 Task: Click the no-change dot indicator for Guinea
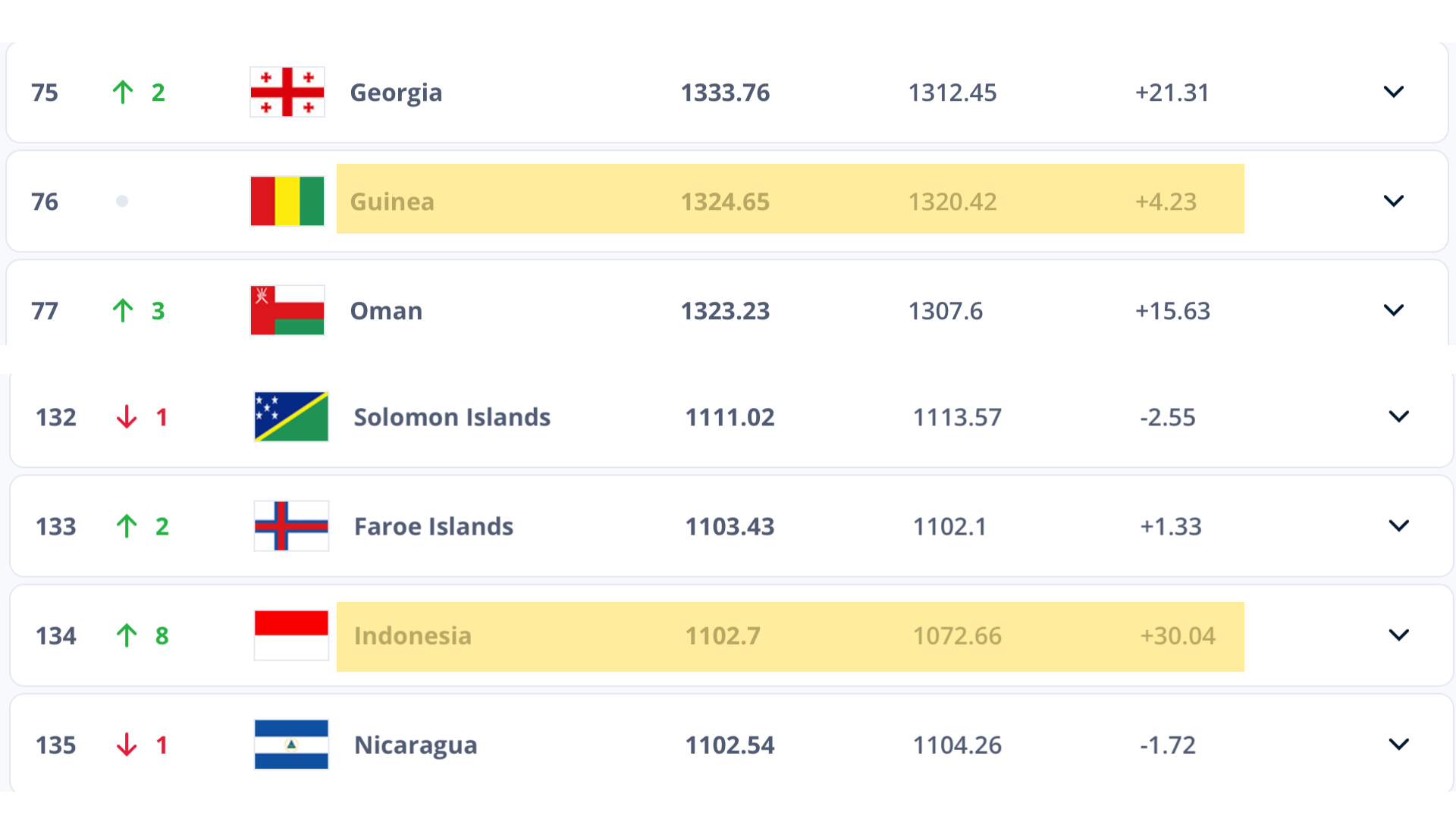coord(122,201)
